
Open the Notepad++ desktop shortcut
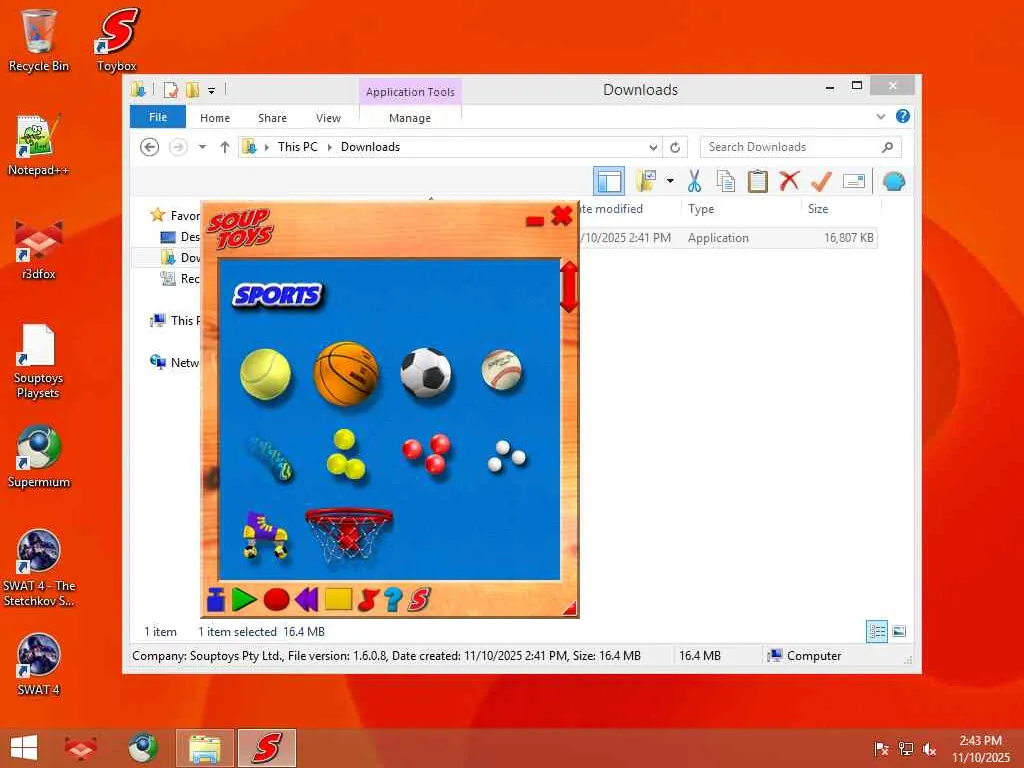[39, 145]
